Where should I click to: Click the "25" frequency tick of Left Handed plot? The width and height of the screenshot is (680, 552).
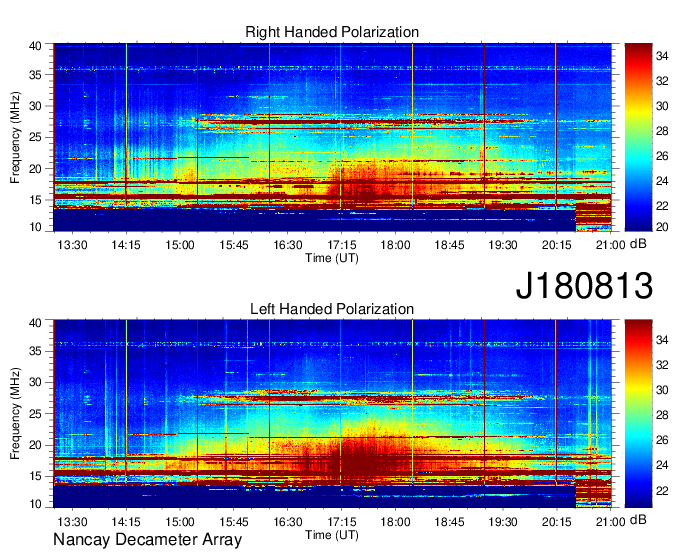click(35, 413)
